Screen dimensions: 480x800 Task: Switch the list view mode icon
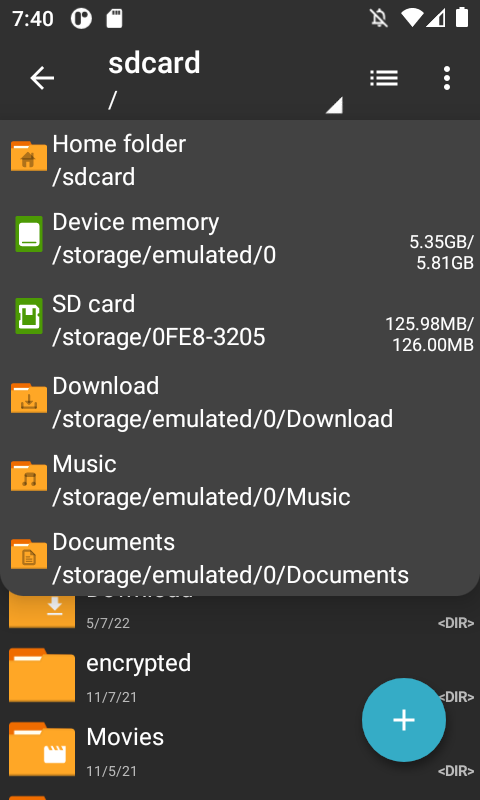[384, 78]
